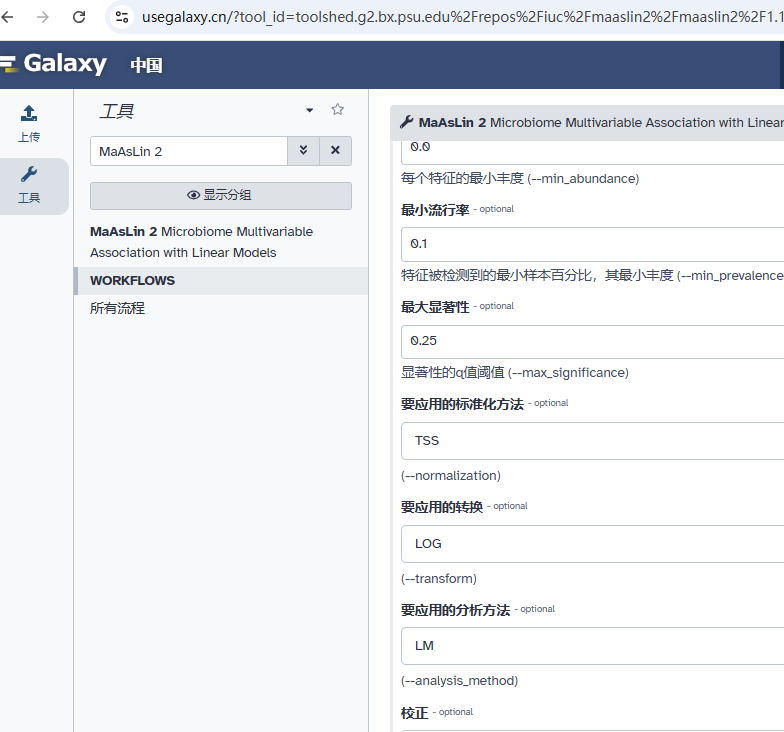Click the favorites star icon
This screenshot has height=732, width=784.
tap(338, 110)
